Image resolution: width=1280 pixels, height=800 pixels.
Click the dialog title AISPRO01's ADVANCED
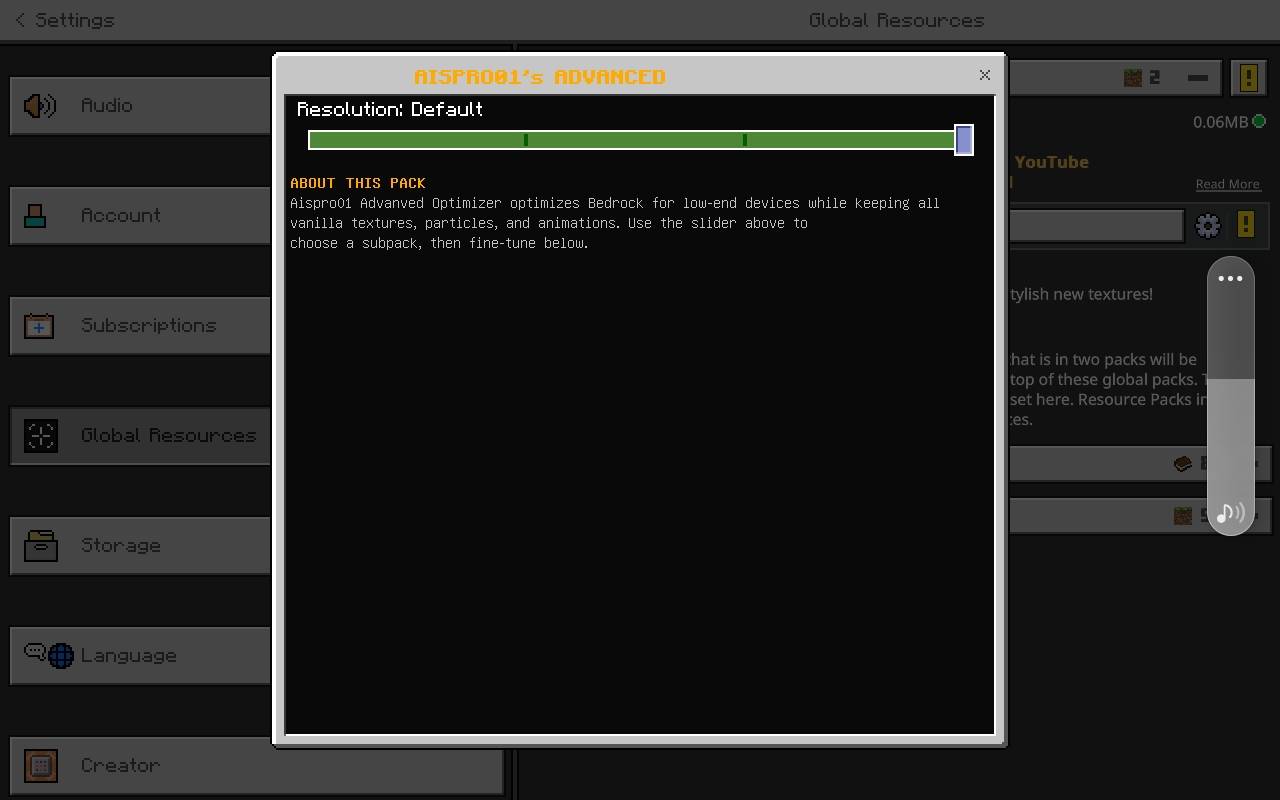point(540,77)
